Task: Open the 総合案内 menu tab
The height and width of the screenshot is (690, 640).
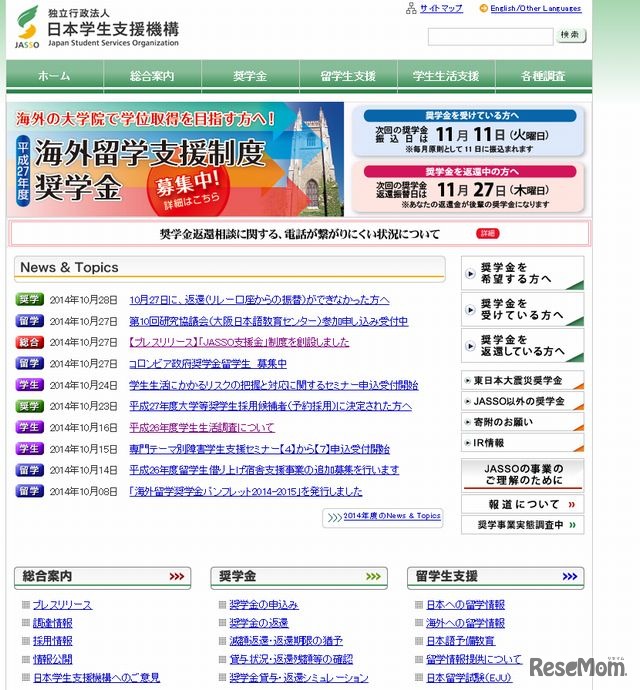Action: [x=152, y=76]
